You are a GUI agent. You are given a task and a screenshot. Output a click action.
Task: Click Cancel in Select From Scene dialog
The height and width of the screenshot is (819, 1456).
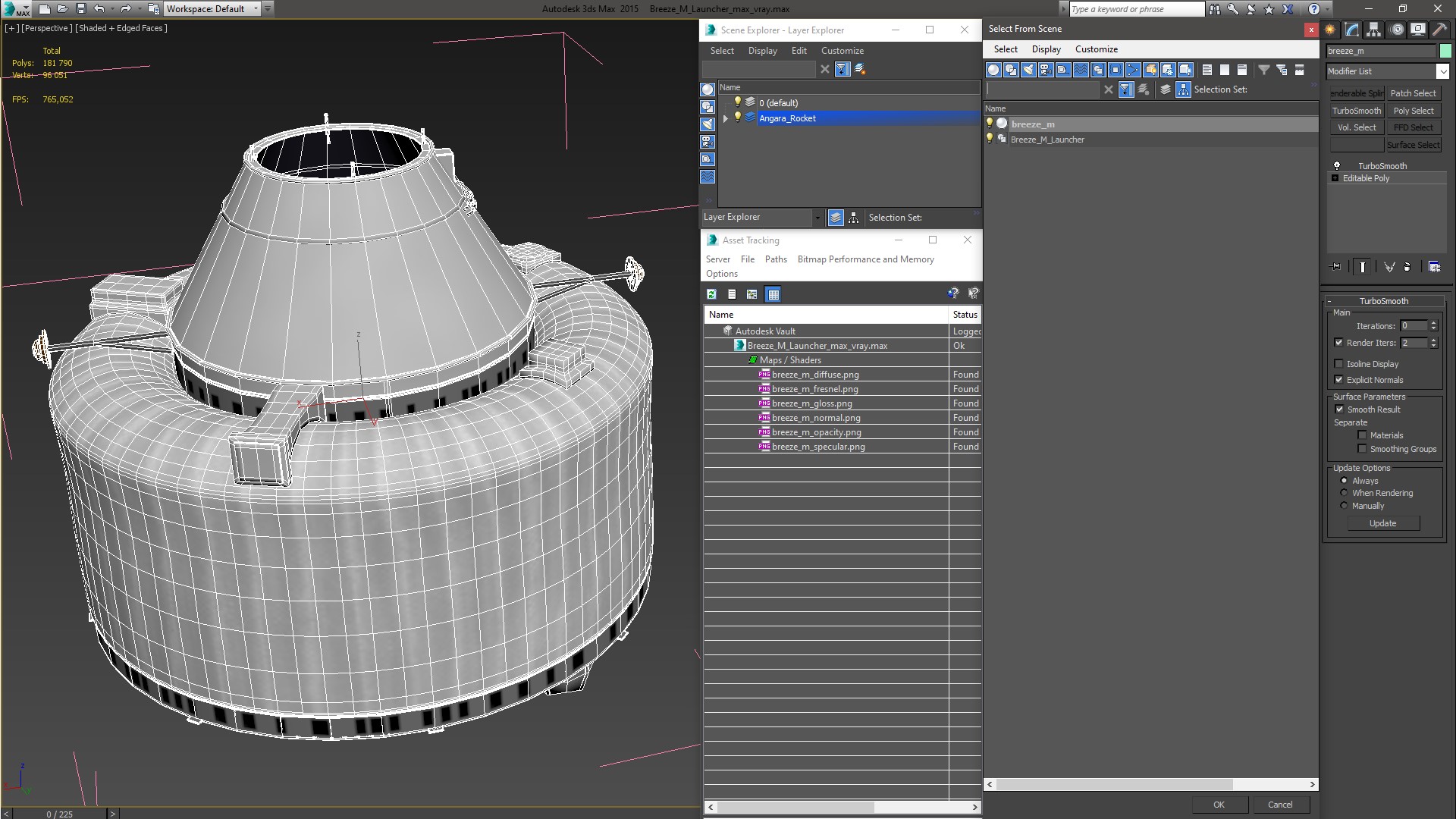coord(1280,805)
